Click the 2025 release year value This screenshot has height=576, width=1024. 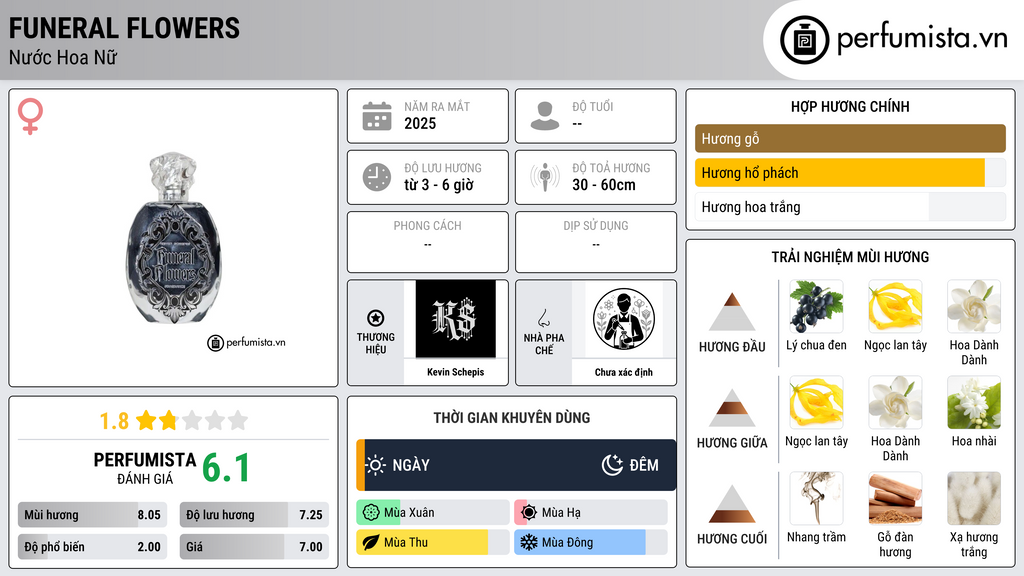point(420,123)
